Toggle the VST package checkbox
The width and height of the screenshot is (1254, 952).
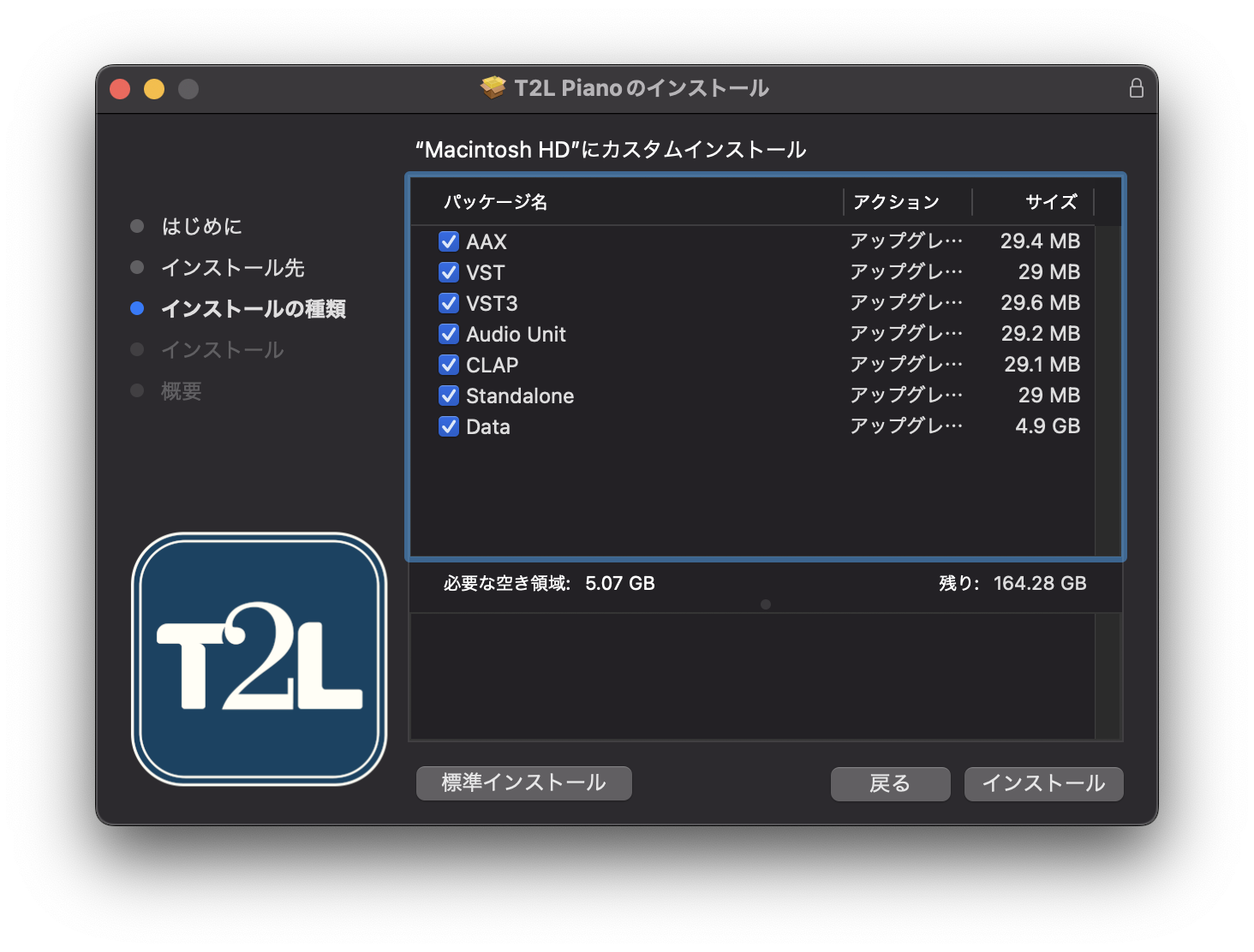click(x=449, y=272)
